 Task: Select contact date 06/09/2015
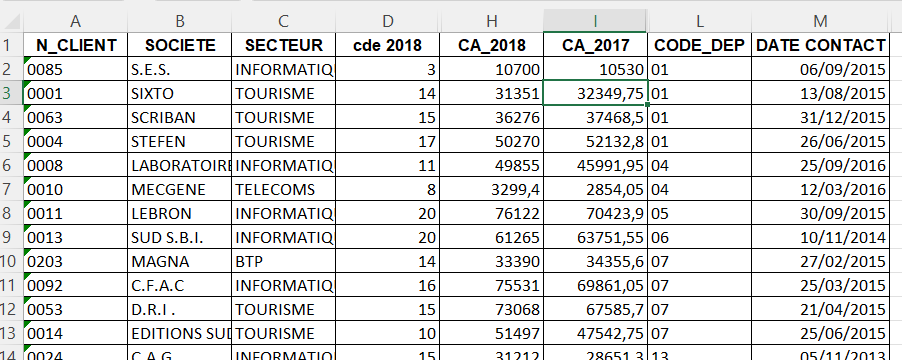[820, 69]
